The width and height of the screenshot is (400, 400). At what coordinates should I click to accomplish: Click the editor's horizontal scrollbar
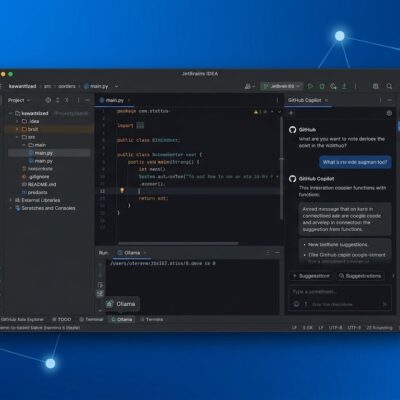178,243
